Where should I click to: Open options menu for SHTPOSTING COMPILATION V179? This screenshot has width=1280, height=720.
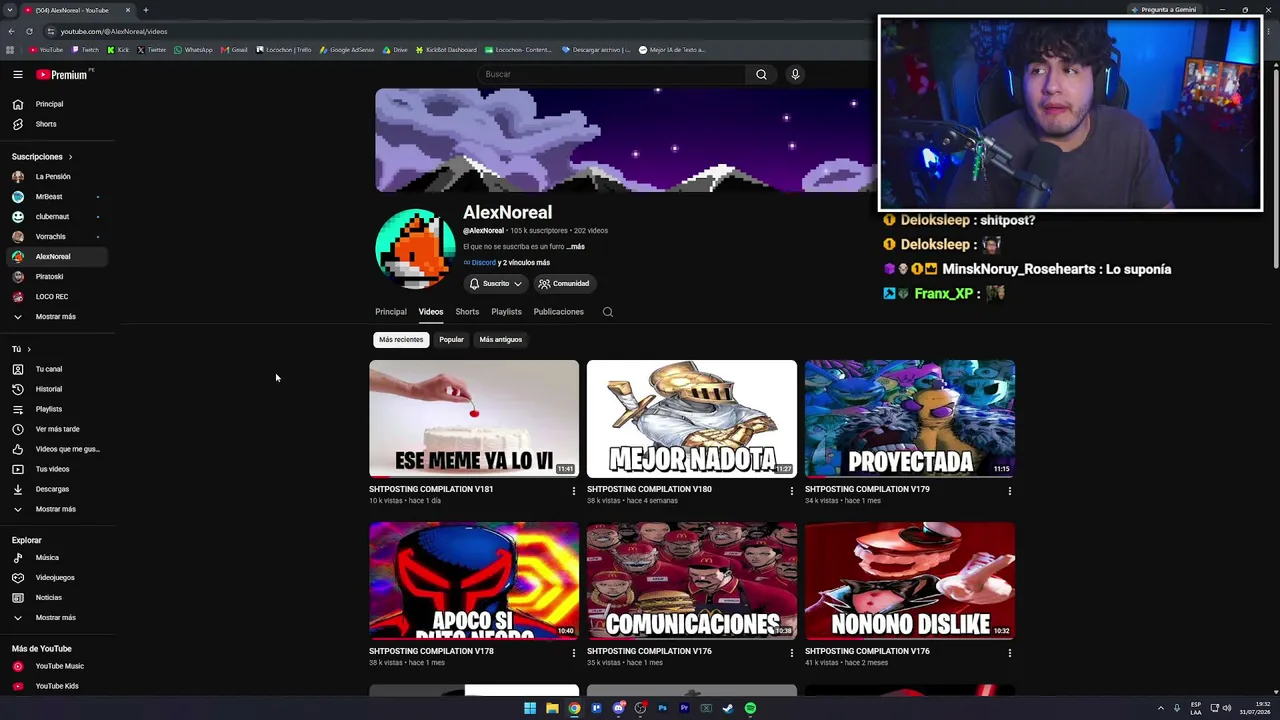pyautogui.click(x=1009, y=491)
